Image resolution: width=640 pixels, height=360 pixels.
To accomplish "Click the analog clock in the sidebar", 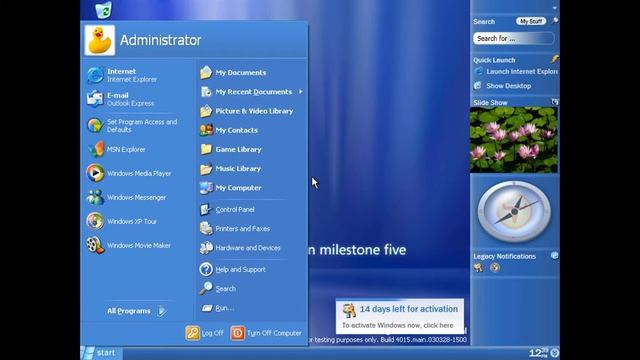I will coord(514,211).
